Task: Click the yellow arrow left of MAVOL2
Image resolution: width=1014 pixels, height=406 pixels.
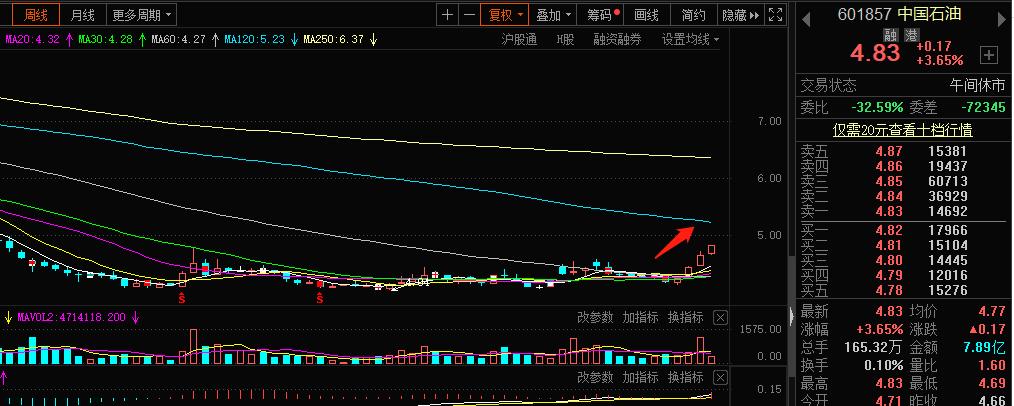Action: 8,317
